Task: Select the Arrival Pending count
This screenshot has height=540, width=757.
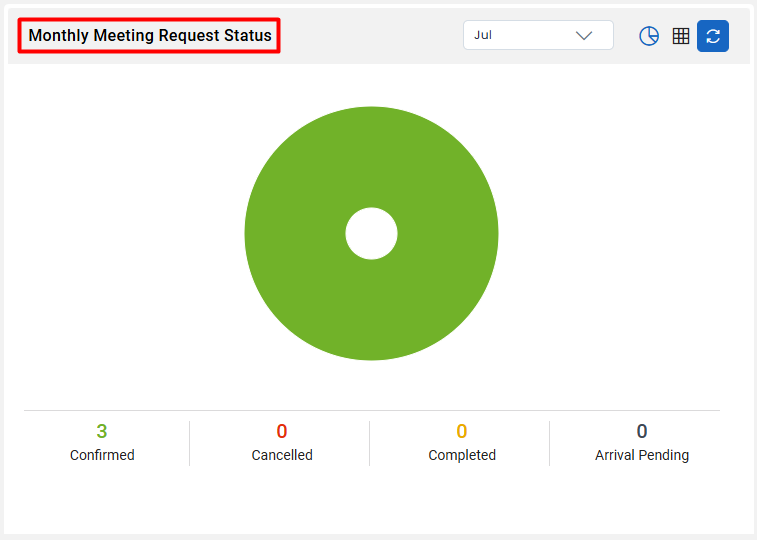Action: (642, 431)
